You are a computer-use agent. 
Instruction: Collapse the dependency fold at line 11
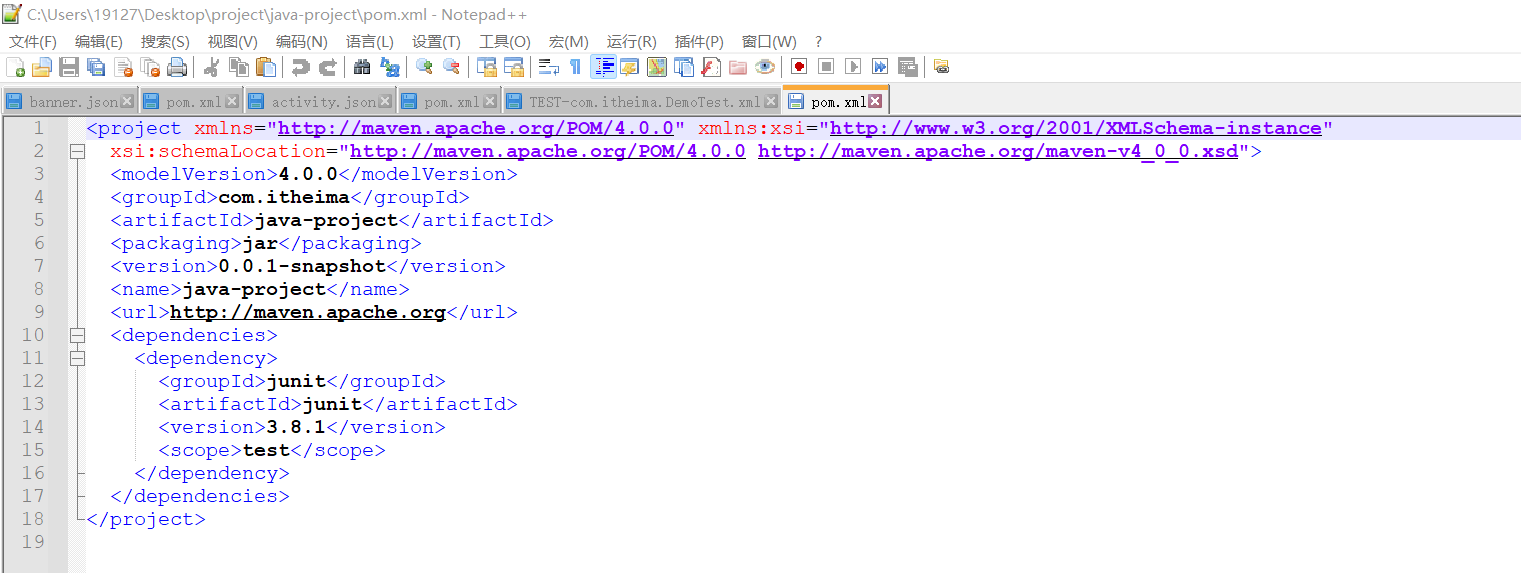click(x=77, y=358)
